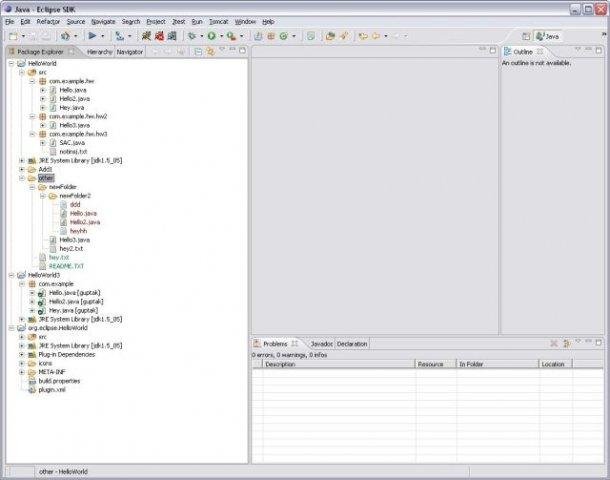Open the Tomcat menu
Viewport: 610px width, 480px height.
point(218,22)
